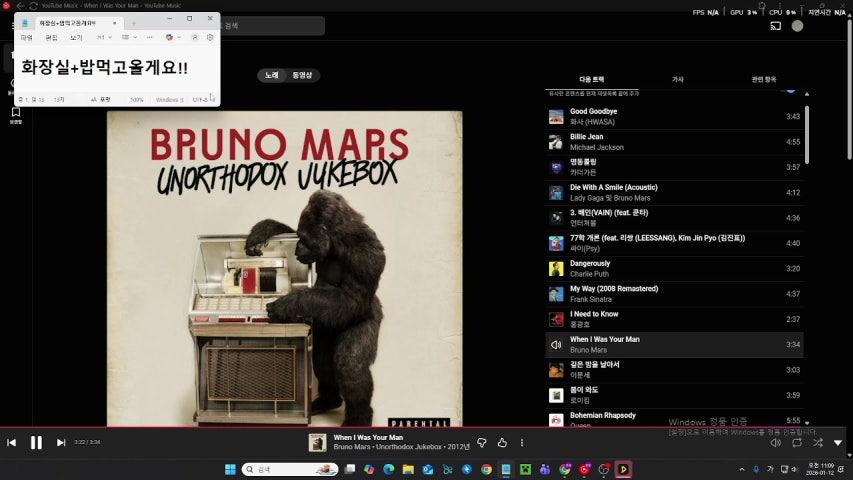Image resolution: width=853 pixels, height=480 pixels.
Task: Click the Windows taskbar search box
Action: click(288, 469)
